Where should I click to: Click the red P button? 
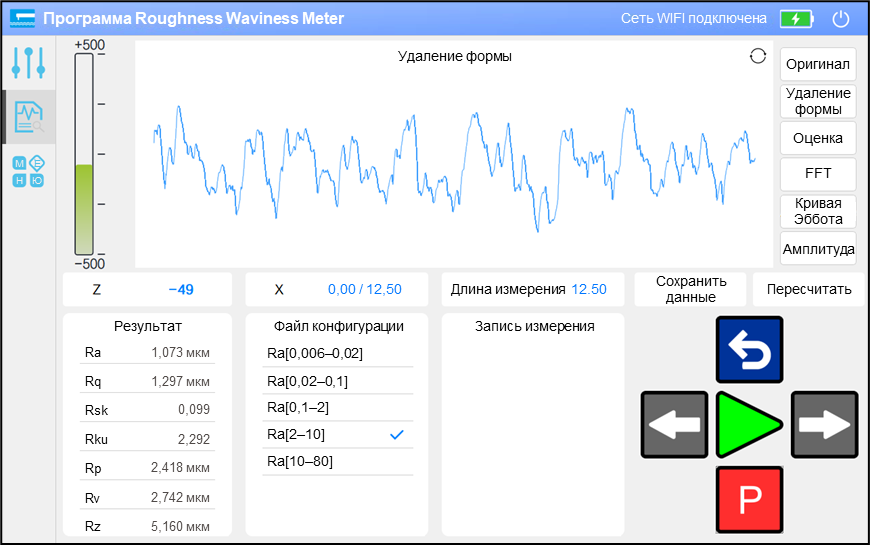749,499
